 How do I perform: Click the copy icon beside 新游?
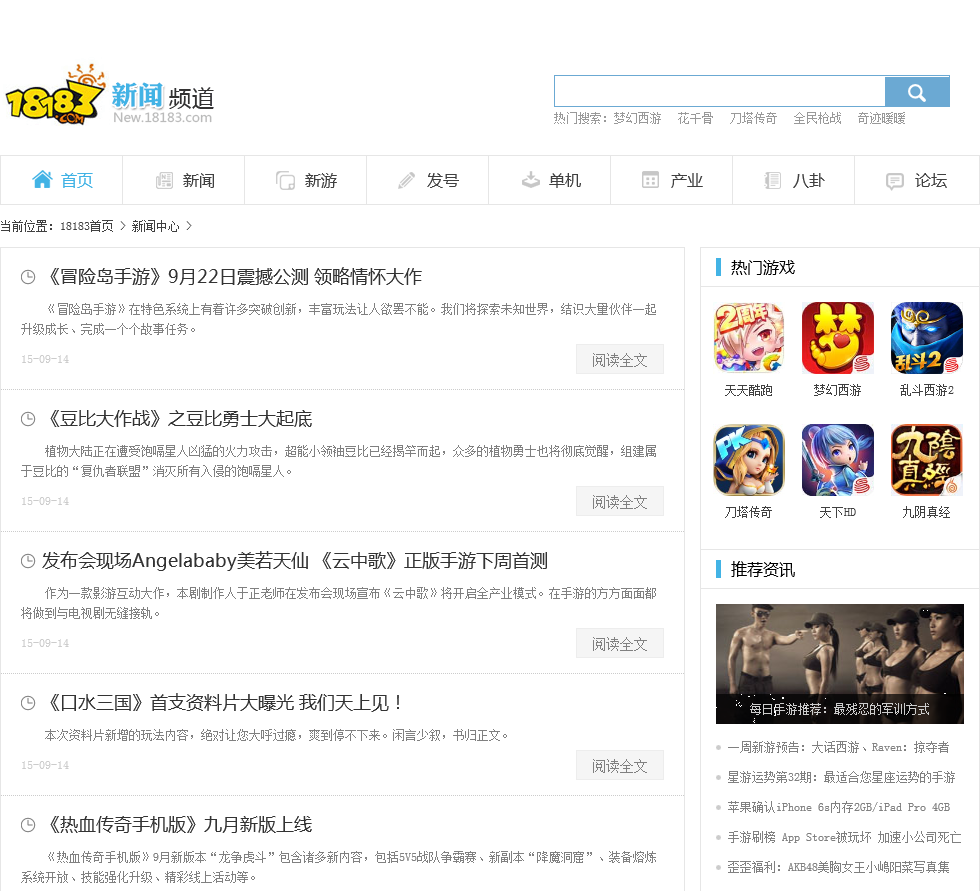coord(286,181)
